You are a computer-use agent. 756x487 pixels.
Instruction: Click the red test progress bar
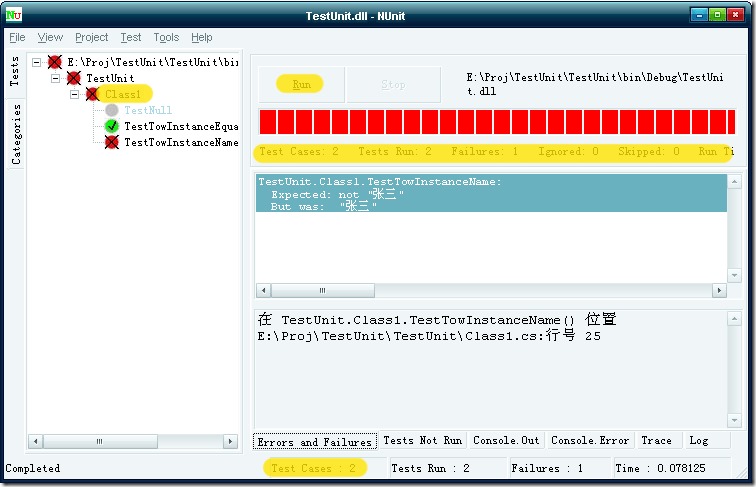497,122
